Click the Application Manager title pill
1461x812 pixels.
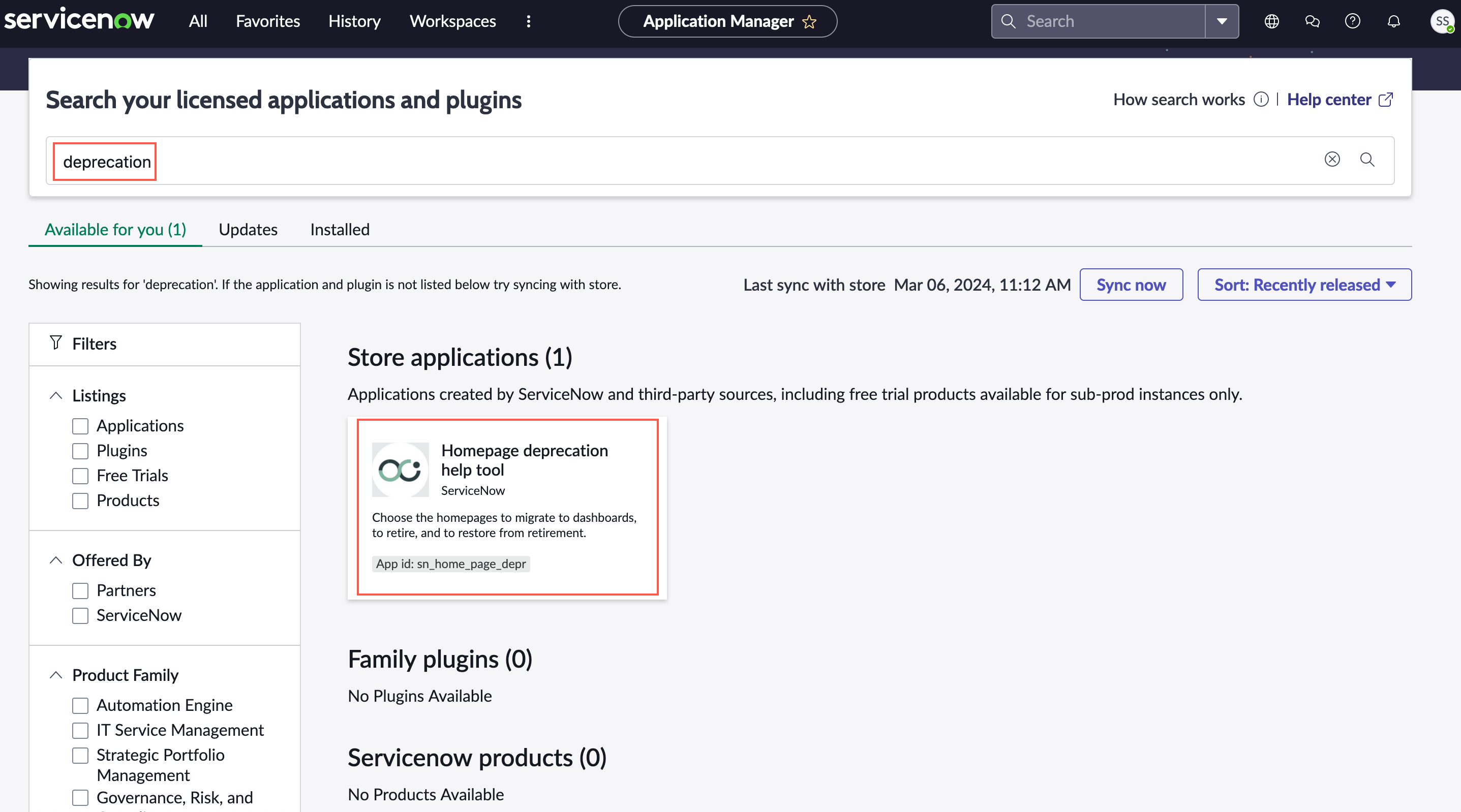point(727,21)
